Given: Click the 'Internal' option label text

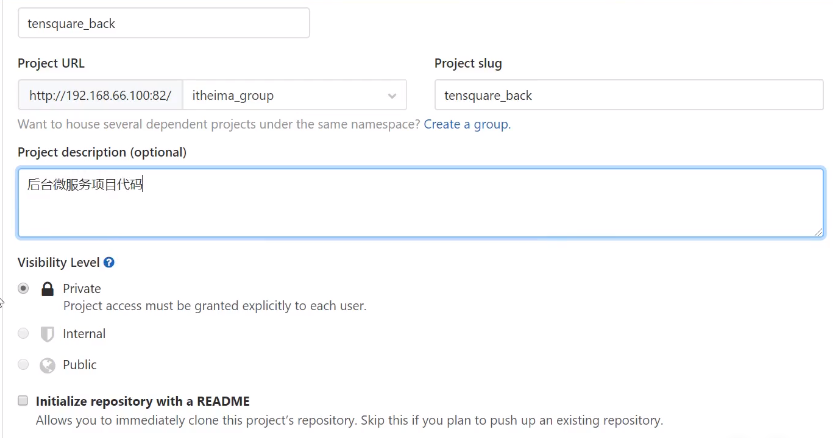Looking at the screenshot, I should [84, 334].
